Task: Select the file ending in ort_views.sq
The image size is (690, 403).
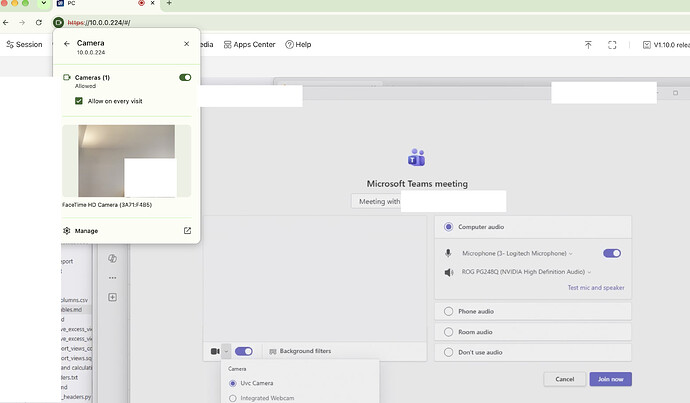Action: point(77,358)
